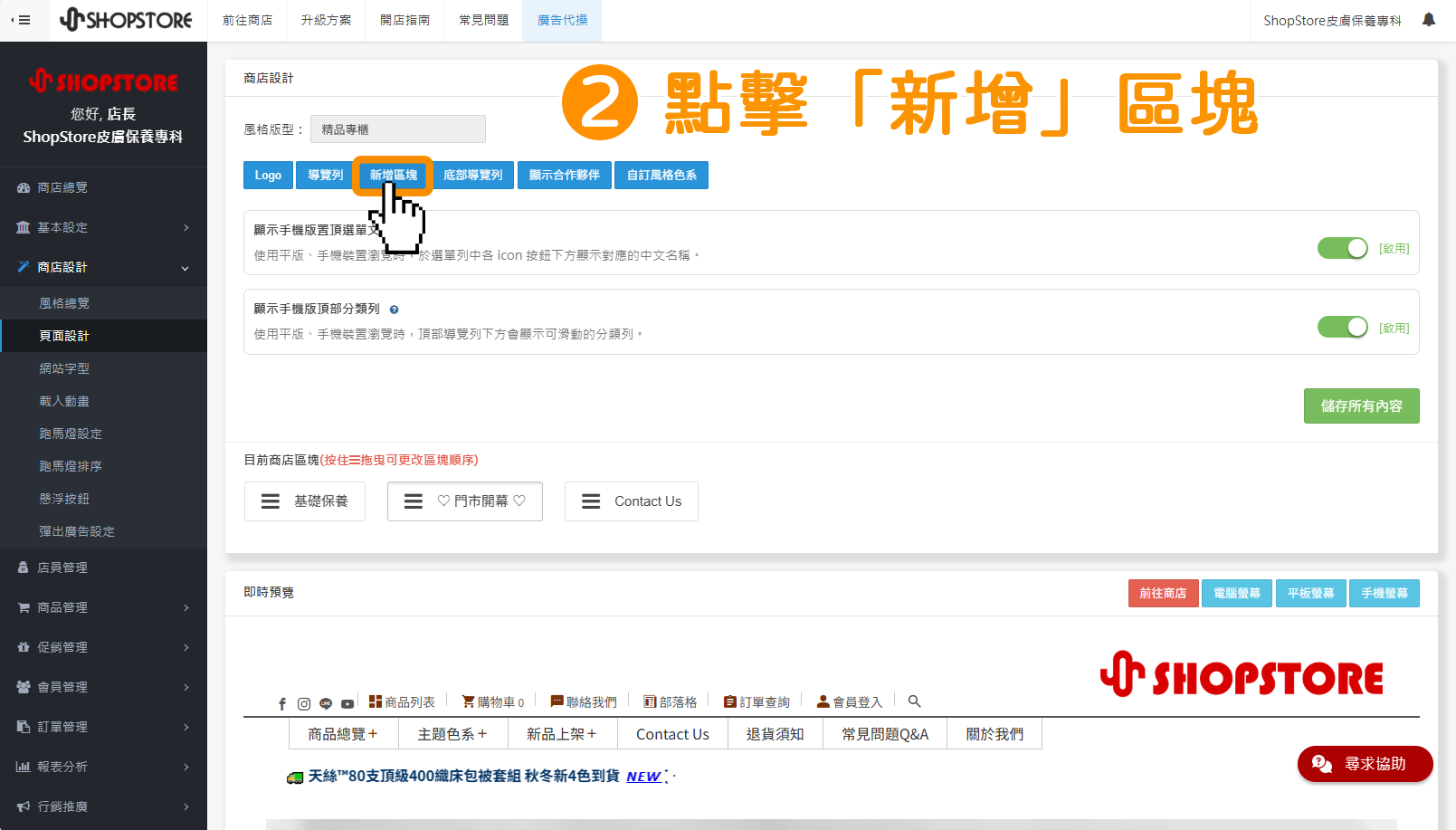The width and height of the screenshot is (1456, 830).
Task: Expand 促銷管理 sidebar menu
Action: (103, 647)
